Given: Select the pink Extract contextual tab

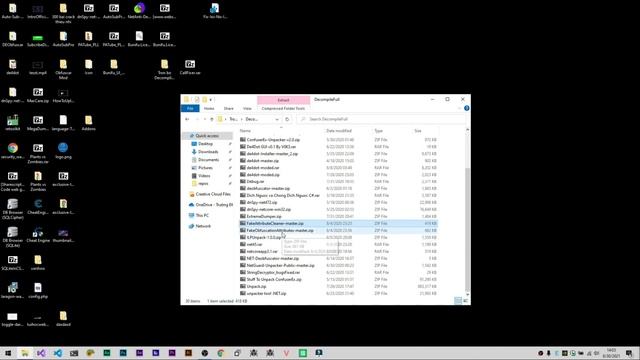Looking at the screenshot, I should pyautogui.click(x=283, y=100).
